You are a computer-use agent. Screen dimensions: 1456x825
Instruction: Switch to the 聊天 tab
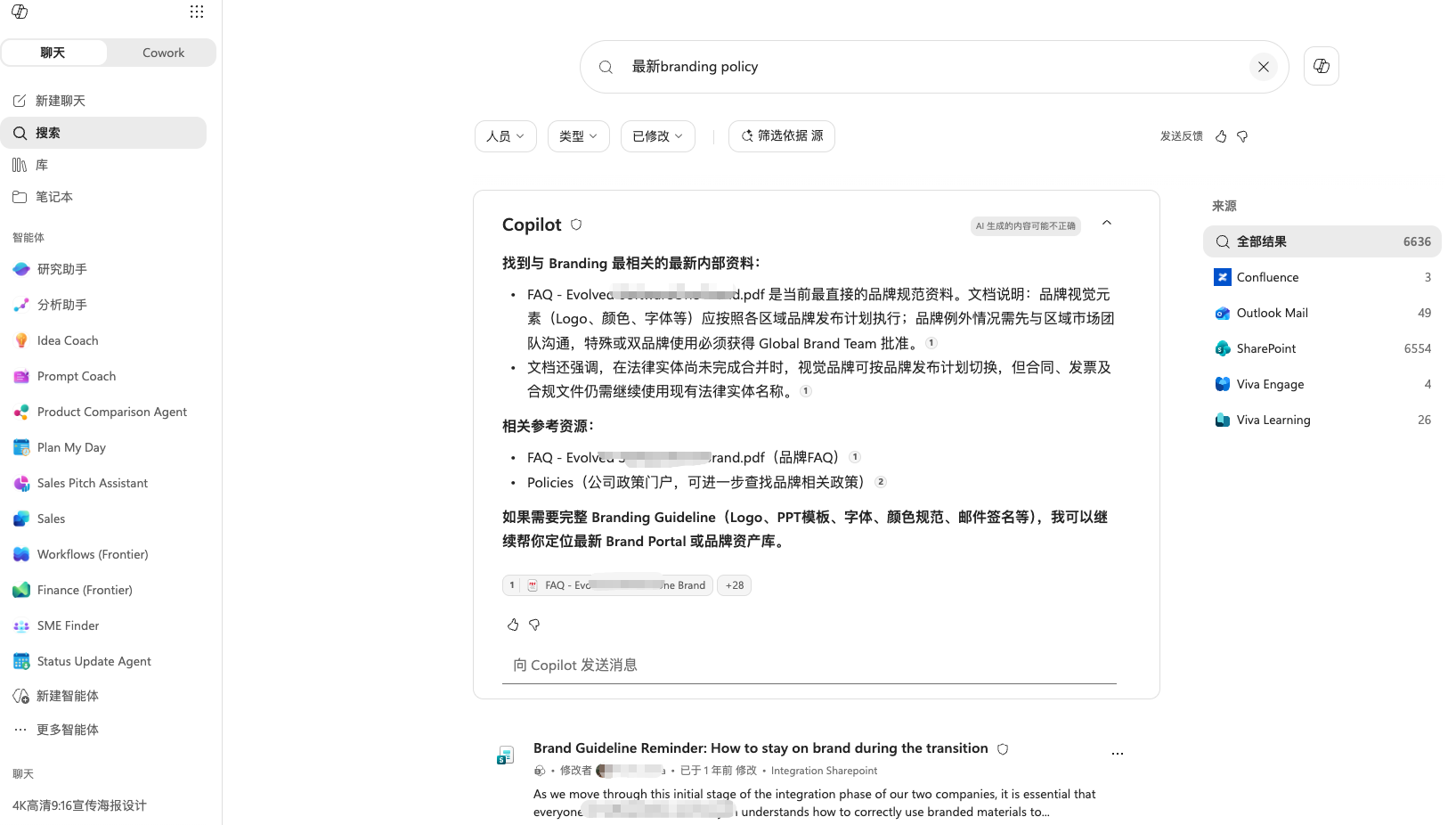[53, 53]
